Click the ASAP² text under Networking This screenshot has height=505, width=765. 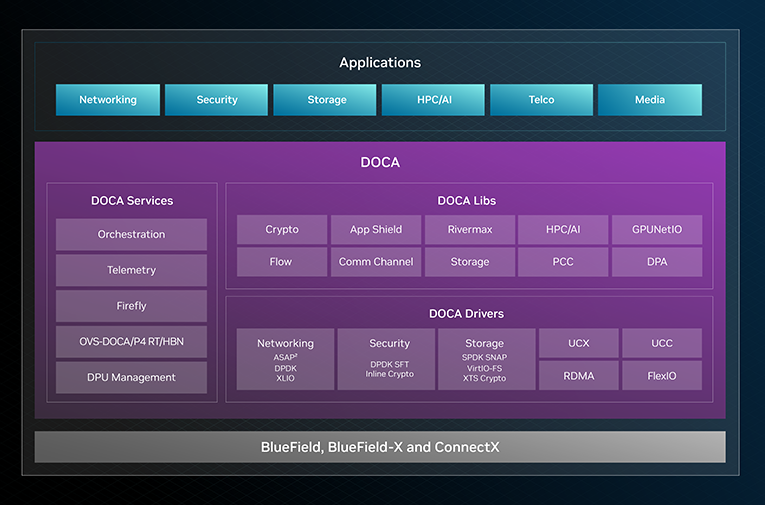tap(285, 357)
